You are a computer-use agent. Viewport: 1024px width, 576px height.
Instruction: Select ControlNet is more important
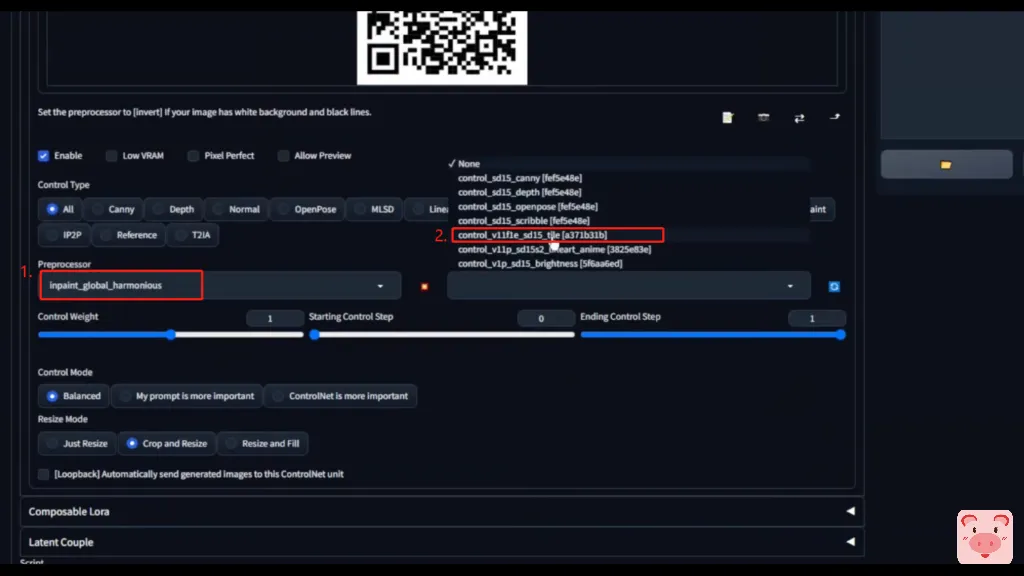pos(340,396)
